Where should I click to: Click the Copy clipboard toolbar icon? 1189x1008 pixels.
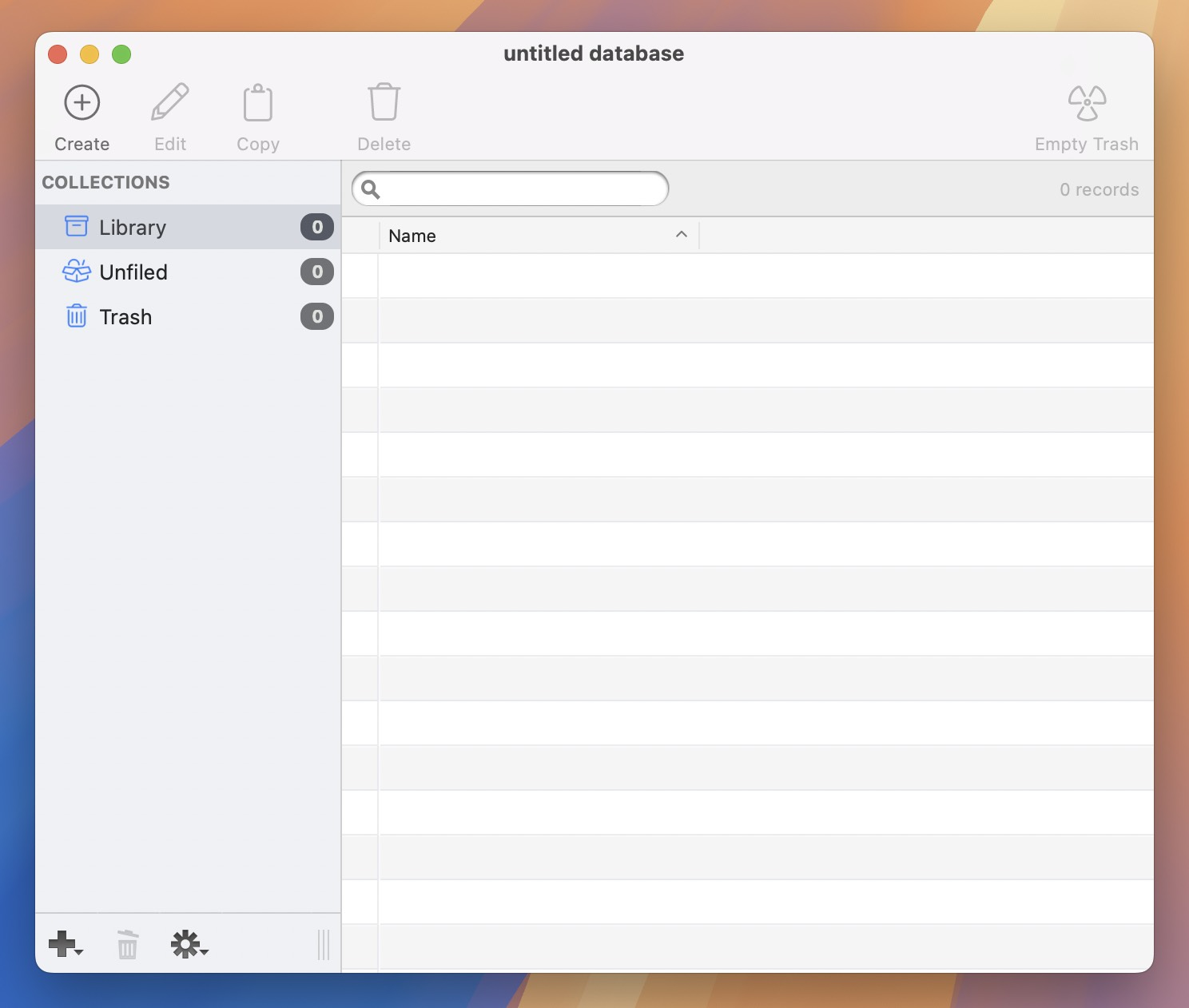(x=257, y=103)
